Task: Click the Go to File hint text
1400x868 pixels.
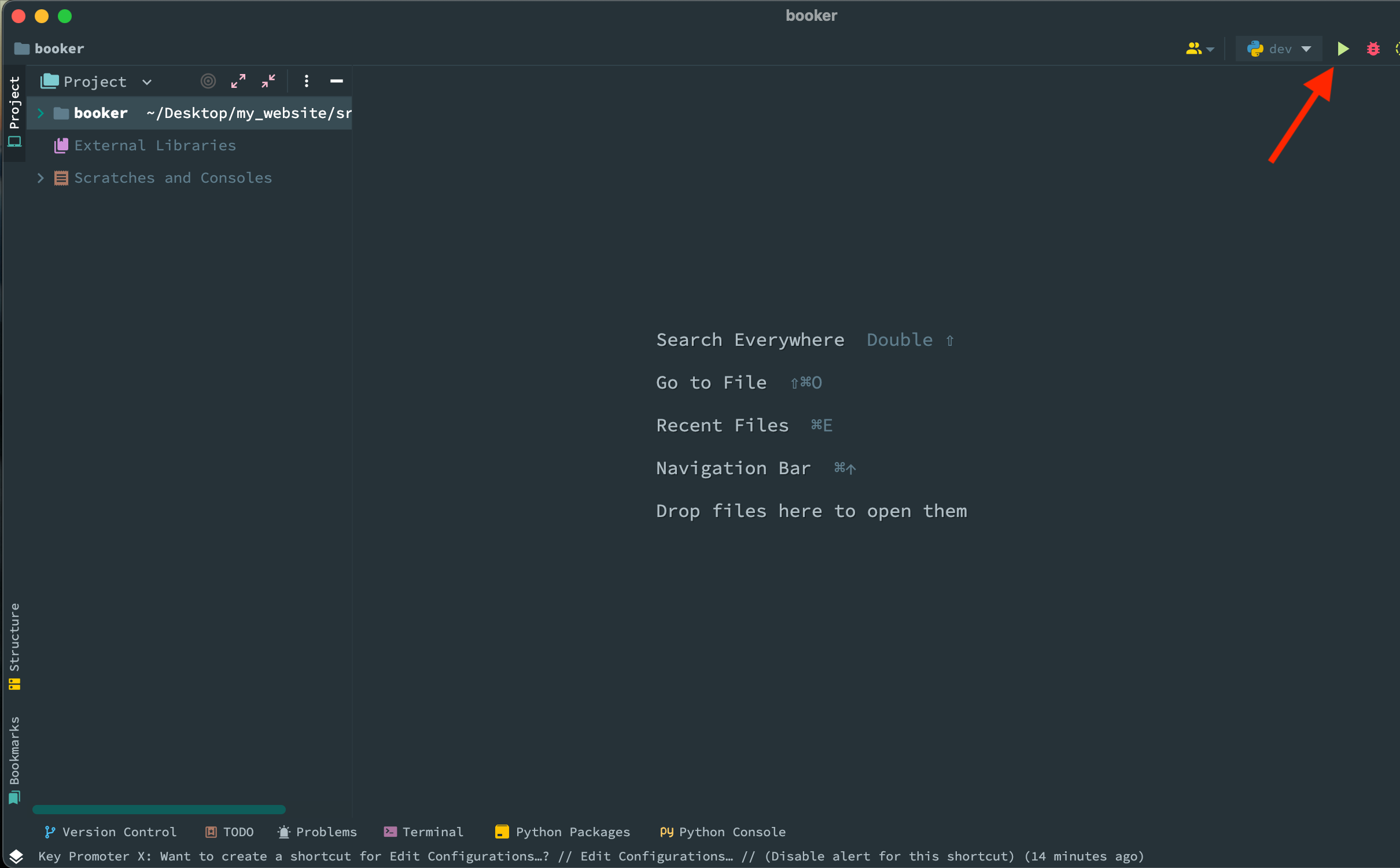Action: coord(712,383)
